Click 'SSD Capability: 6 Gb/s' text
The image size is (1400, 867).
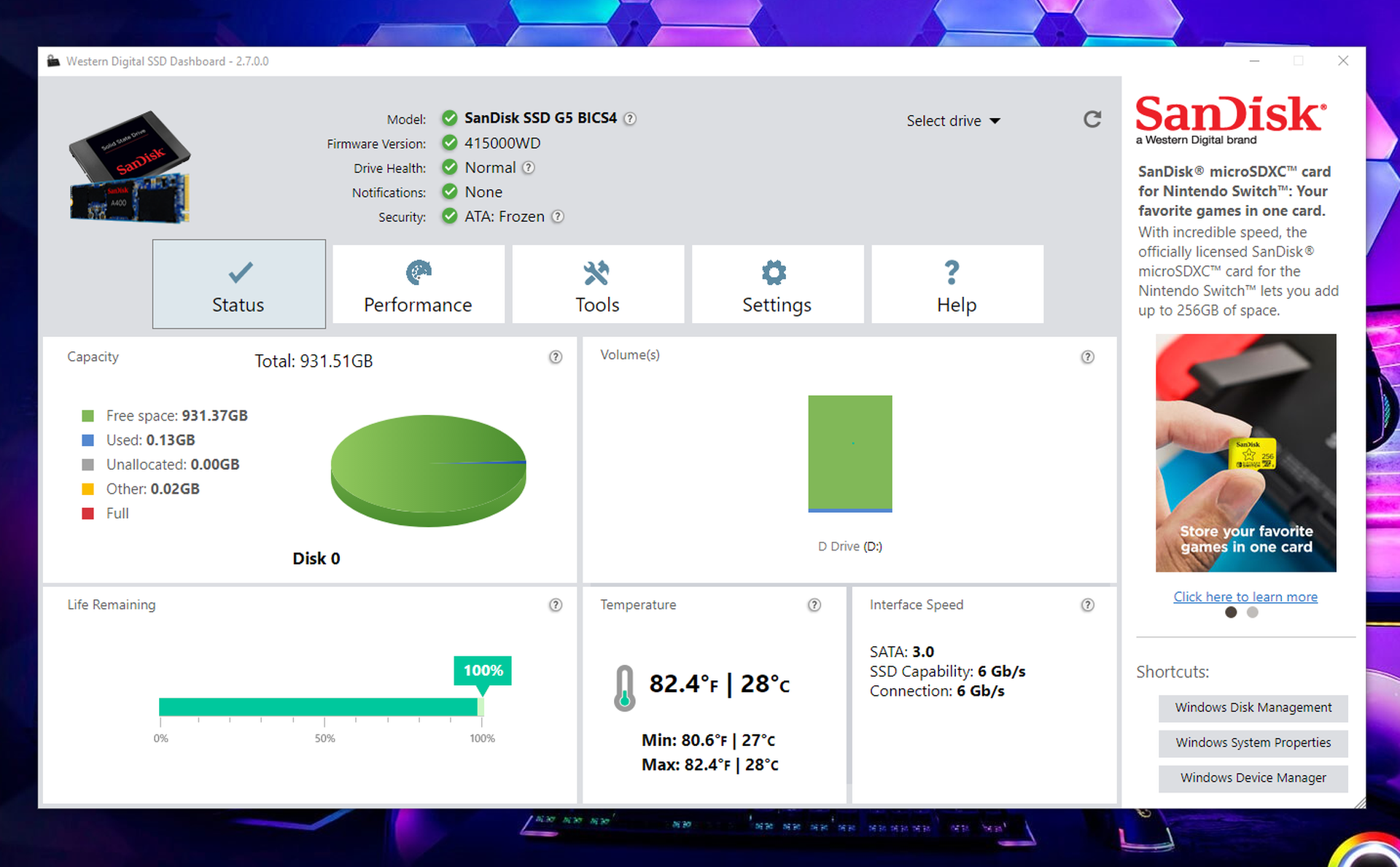[948, 672]
